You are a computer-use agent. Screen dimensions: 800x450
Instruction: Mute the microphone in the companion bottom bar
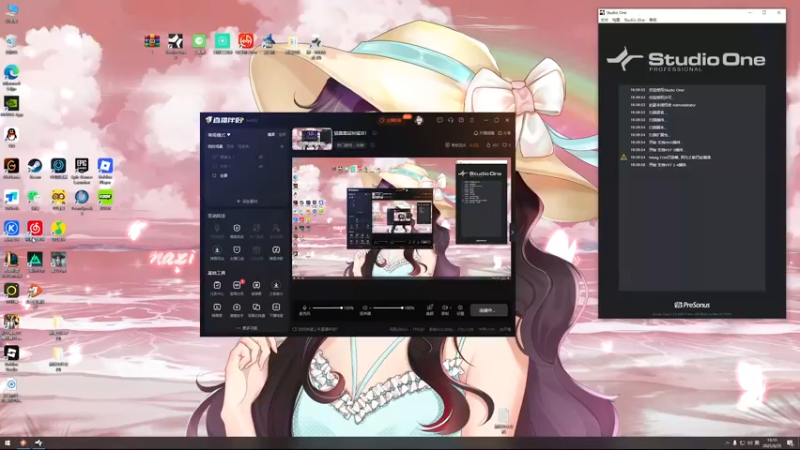click(305, 308)
